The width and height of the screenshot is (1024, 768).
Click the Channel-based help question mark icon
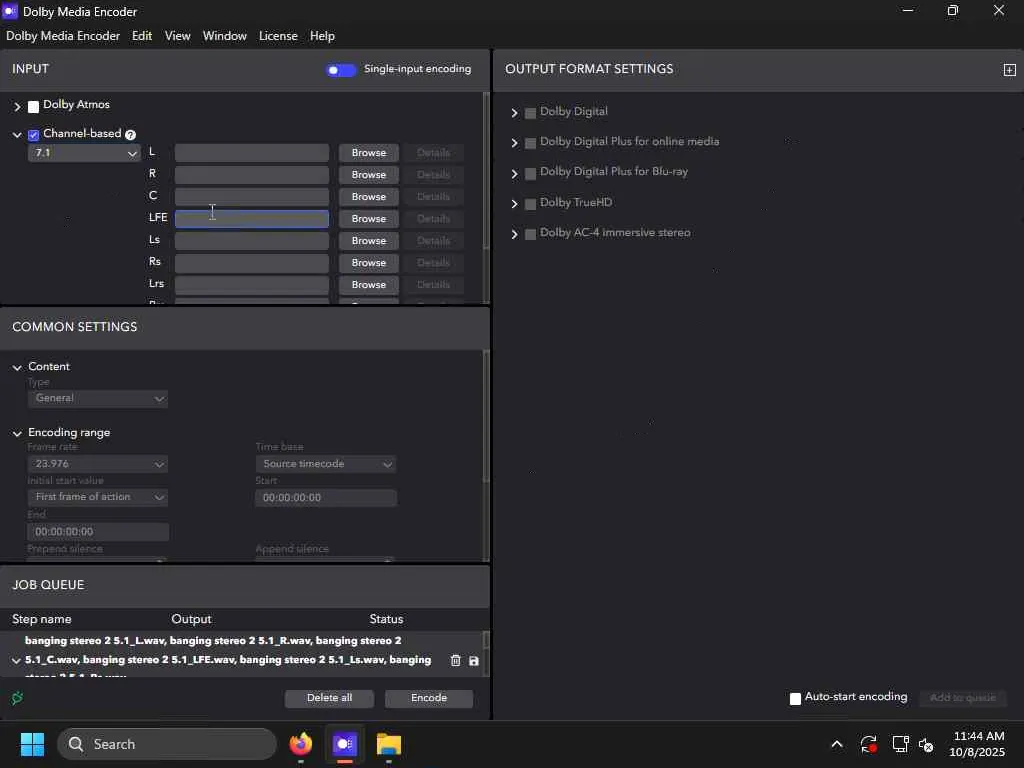[x=131, y=135]
